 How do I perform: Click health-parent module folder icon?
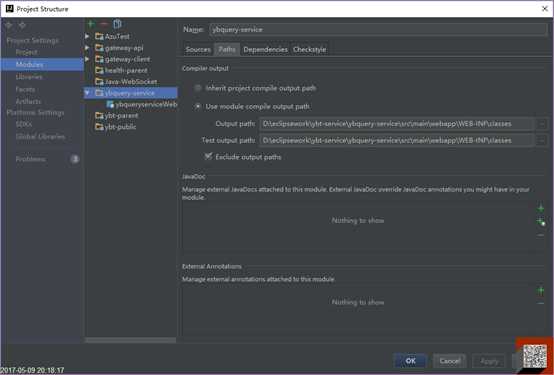tap(99, 70)
